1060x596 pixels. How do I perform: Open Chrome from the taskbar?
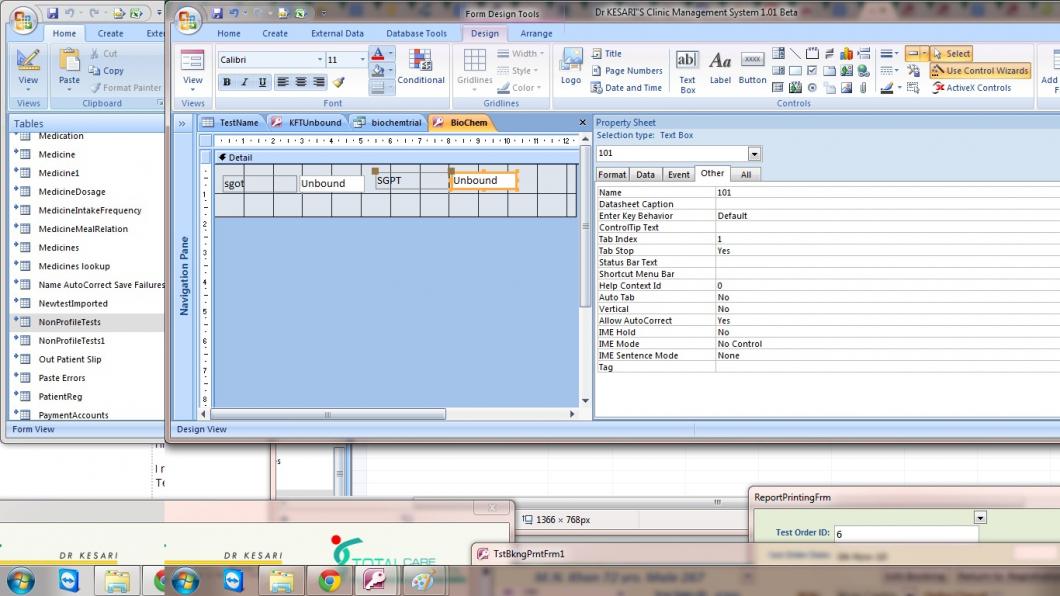329,581
